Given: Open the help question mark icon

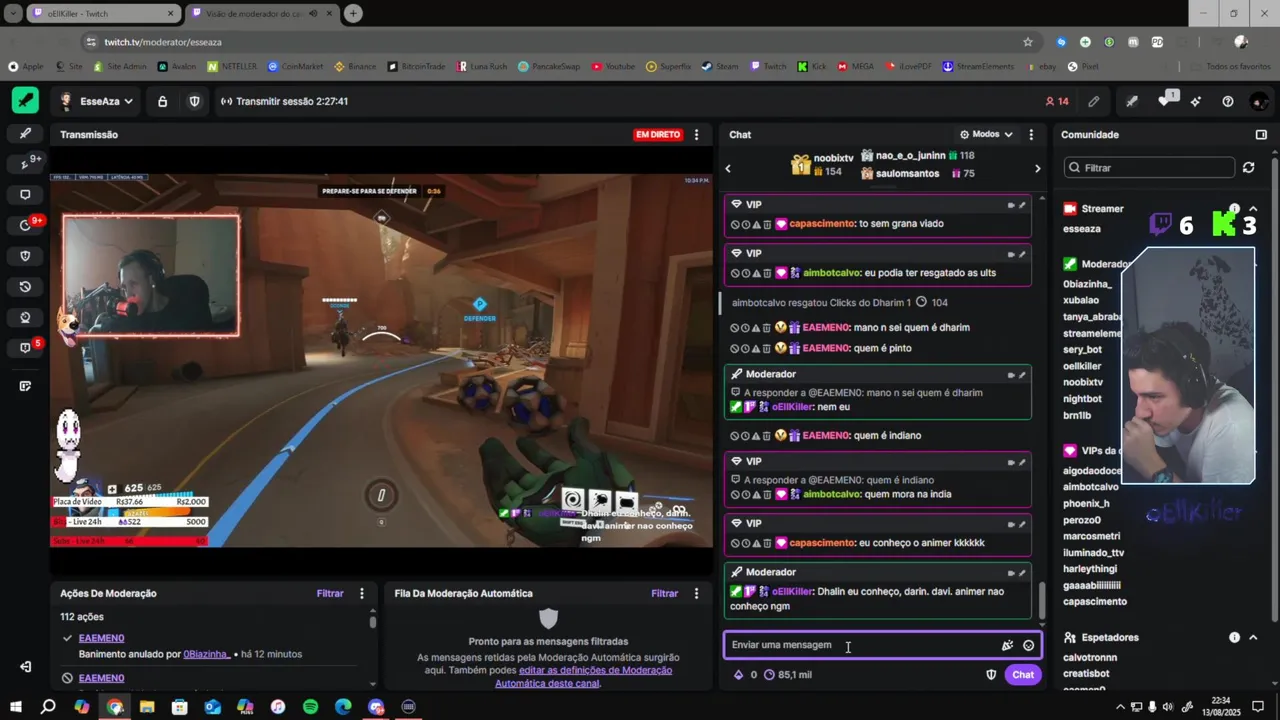Looking at the screenshot, I should coord(1228,101).
